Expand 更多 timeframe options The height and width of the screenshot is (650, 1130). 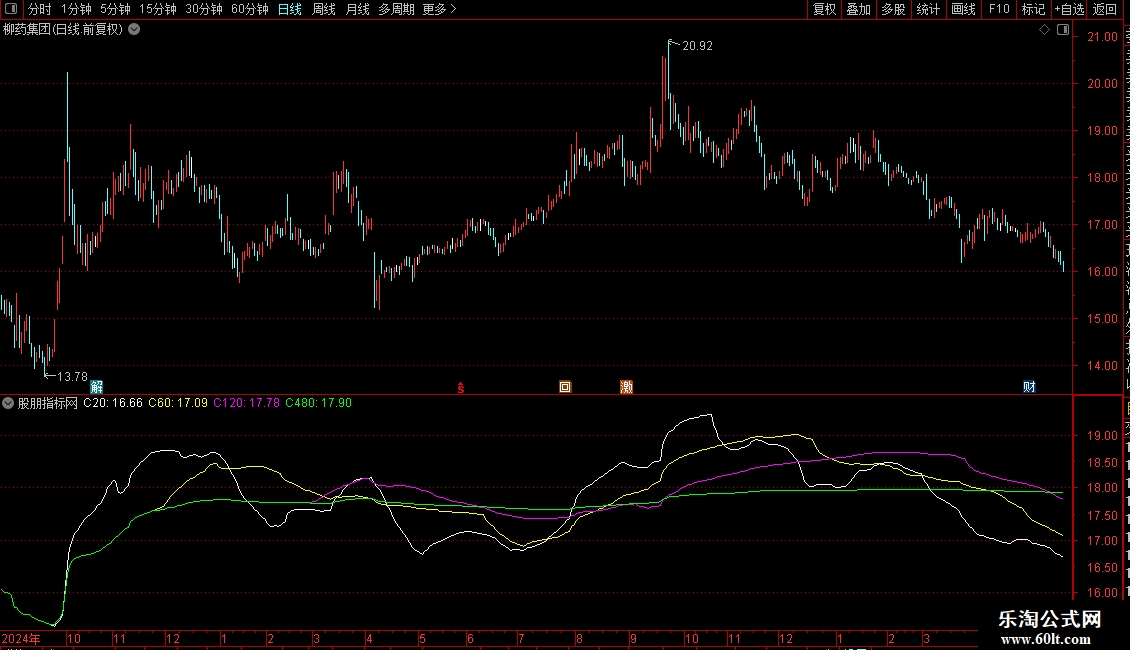440,9
